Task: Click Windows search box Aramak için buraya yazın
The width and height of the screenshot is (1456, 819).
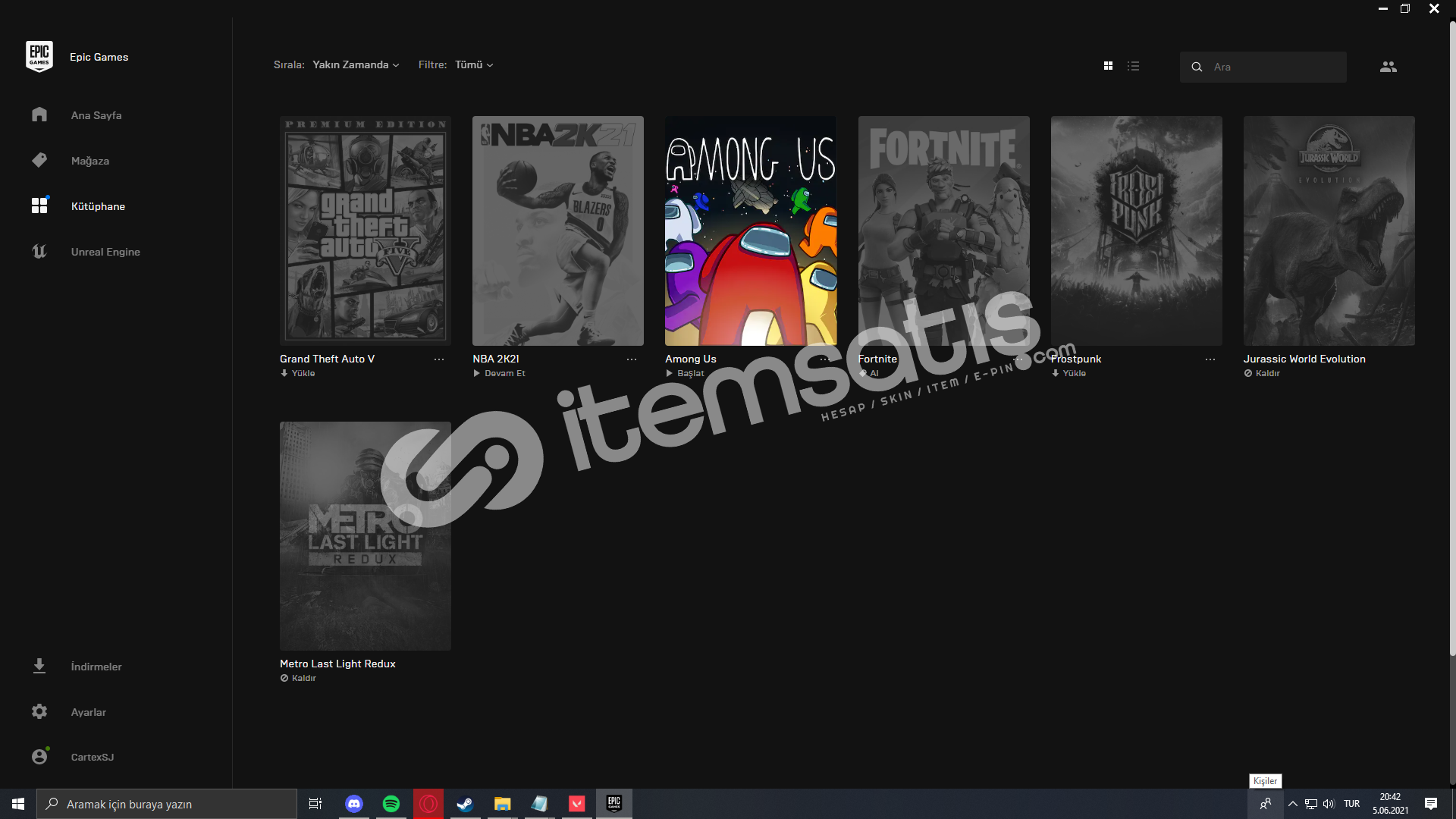Action: pos(167,804)
